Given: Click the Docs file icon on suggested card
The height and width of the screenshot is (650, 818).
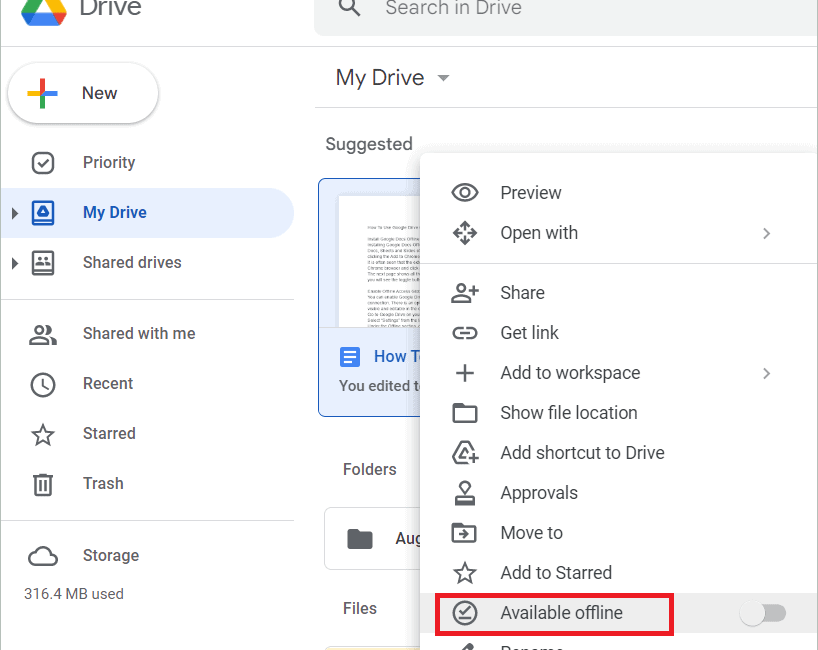Looking at the screenshot, I should click(350, 357).
